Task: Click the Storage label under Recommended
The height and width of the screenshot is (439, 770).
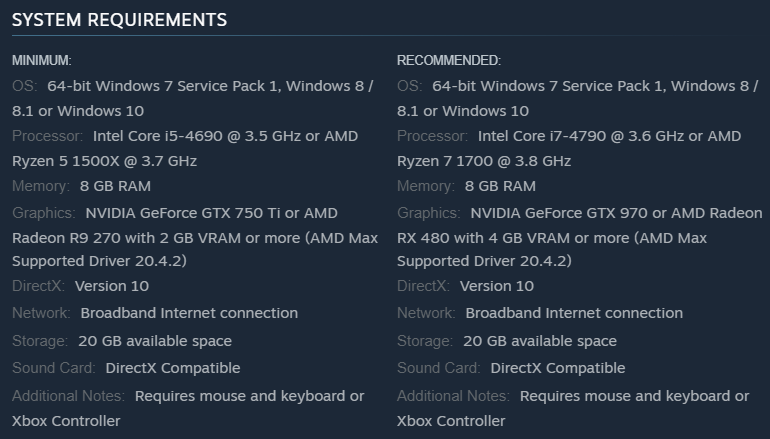Action: point(426,341)
